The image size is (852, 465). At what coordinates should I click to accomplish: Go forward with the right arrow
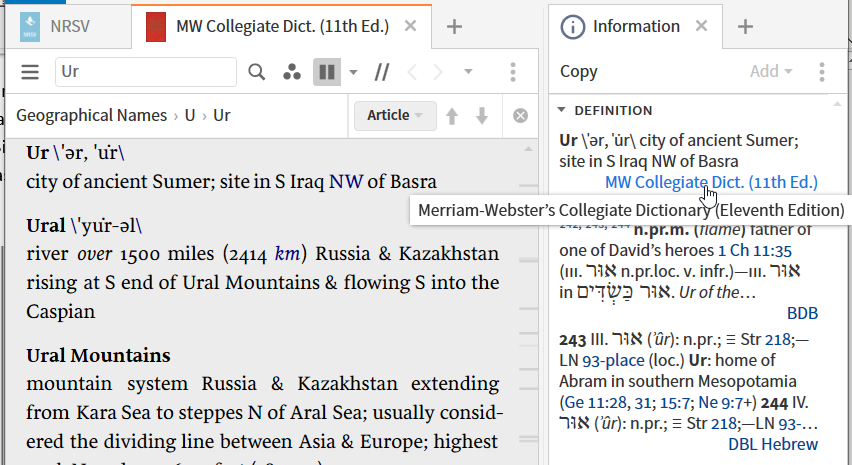[x=438, y=72]
